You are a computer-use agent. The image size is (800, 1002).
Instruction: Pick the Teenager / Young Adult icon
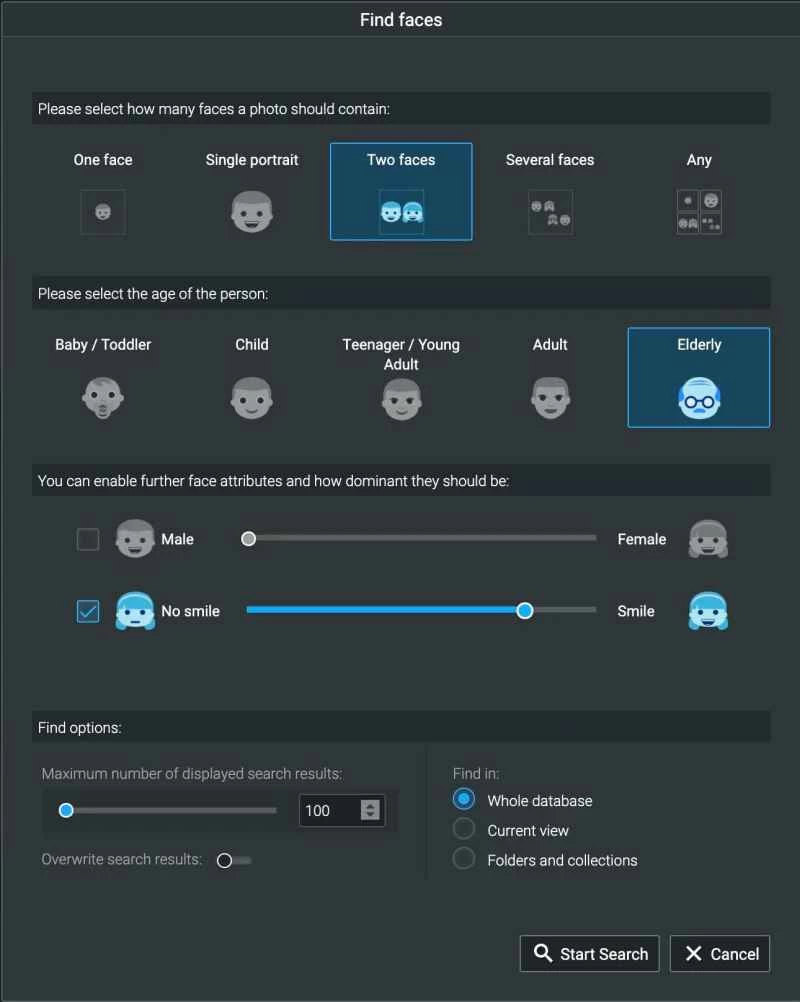pos(401,400)
